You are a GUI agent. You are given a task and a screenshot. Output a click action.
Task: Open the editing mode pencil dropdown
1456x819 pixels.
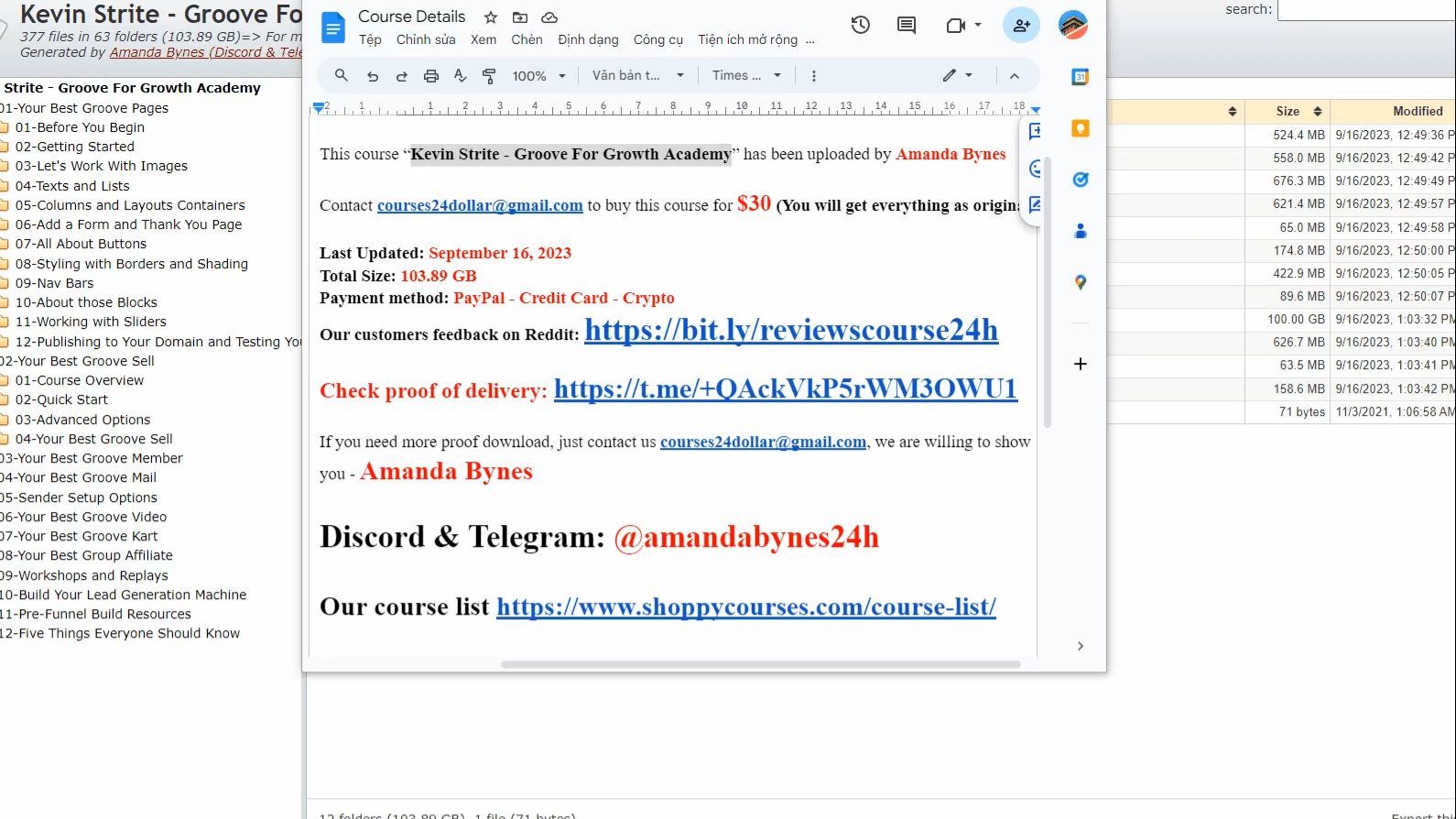point(957,76)
